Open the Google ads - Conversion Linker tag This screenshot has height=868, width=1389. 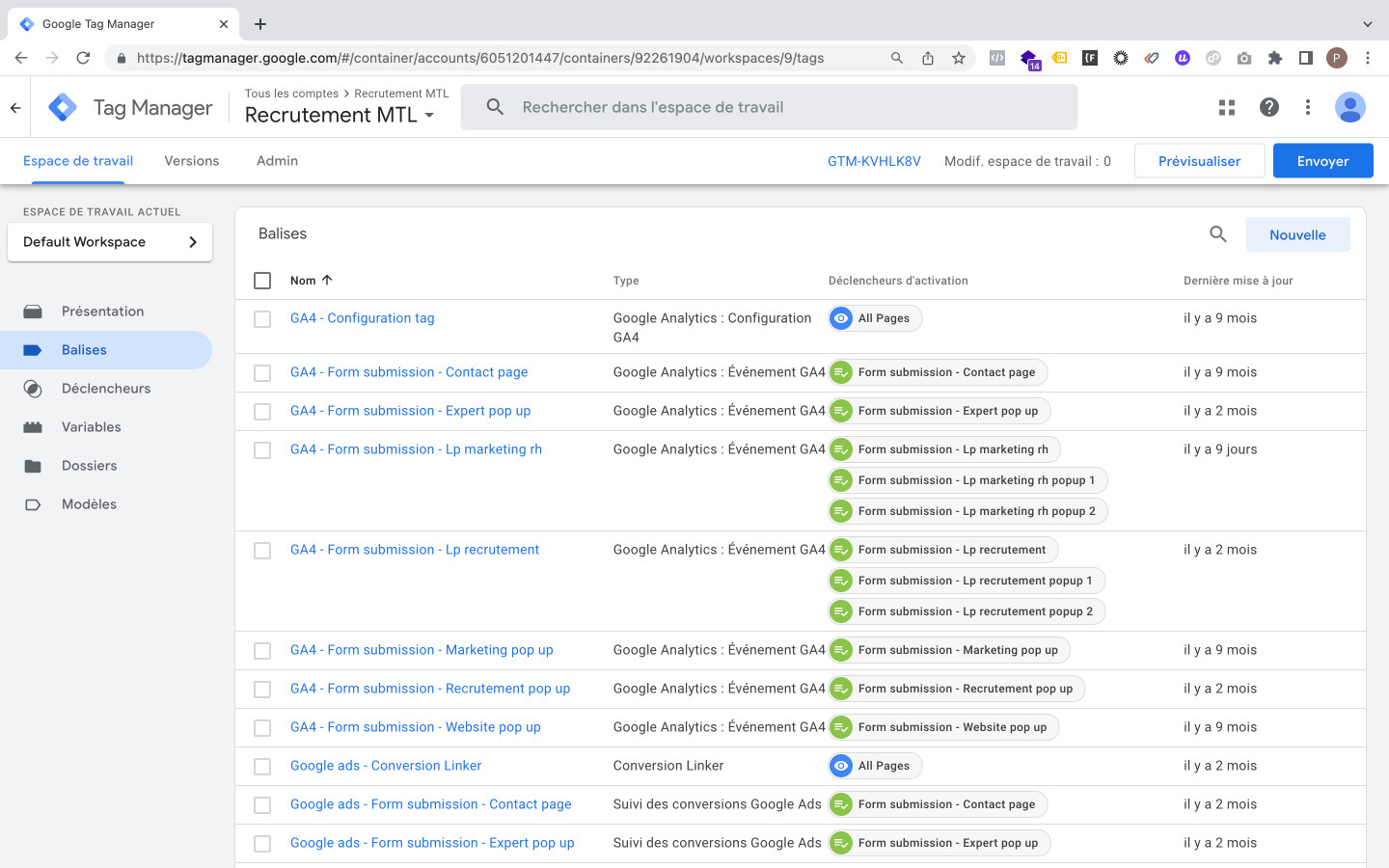click(386, 766)
